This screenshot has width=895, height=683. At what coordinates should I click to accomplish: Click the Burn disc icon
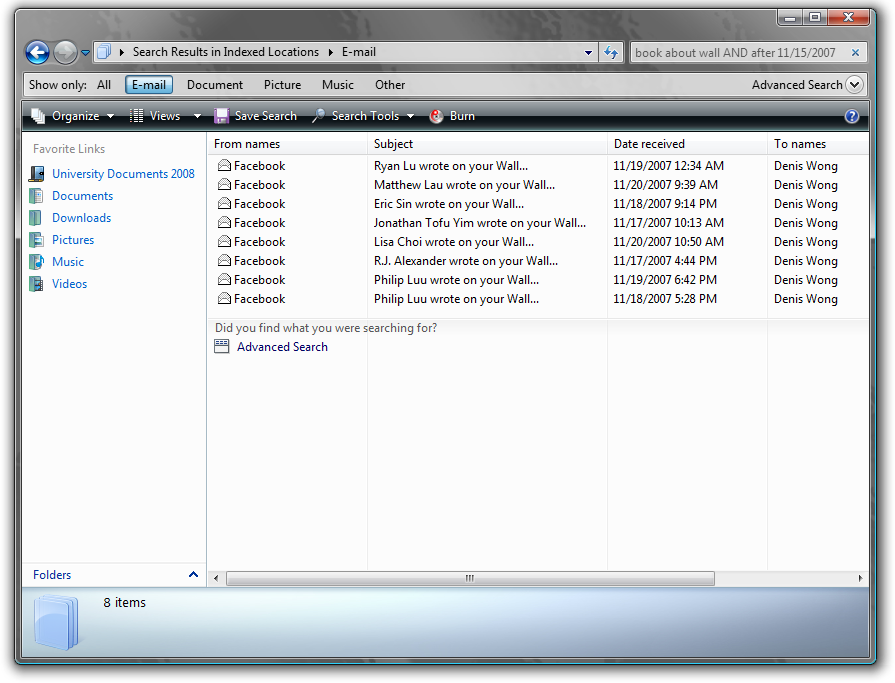pyautogui.click(x=437, y=116)
